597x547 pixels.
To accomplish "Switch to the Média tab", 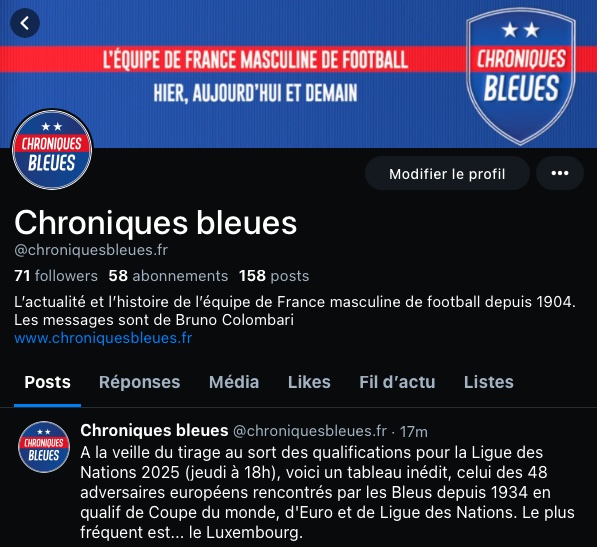I will click(234, 382).
